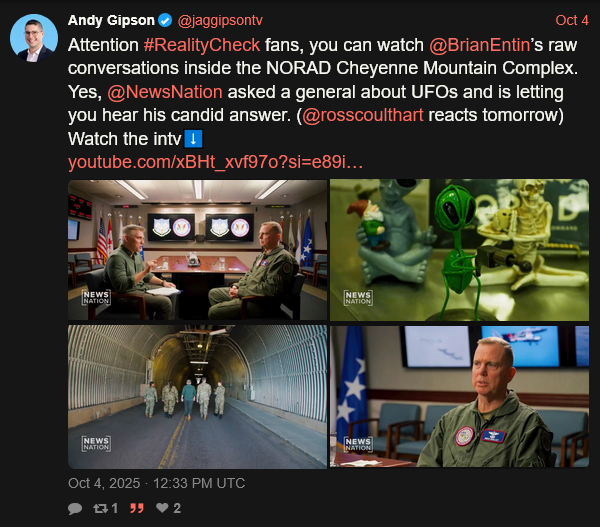The height and width of the screenshot is (527, 600).
Task: Click the Andy Gipson display name
Action: pos(111,20)
